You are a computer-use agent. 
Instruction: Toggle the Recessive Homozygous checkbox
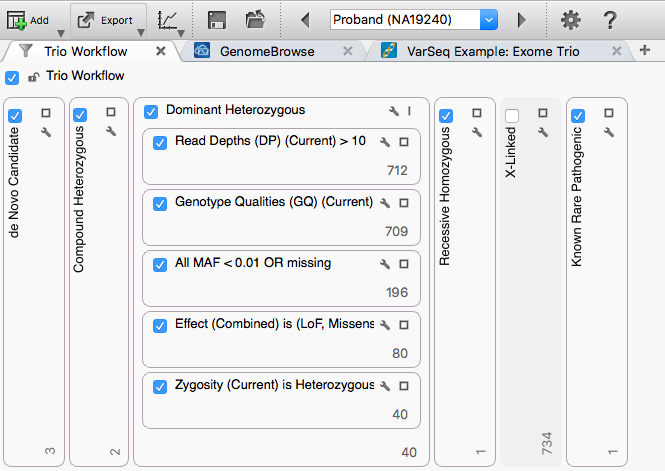pos(446,116)
